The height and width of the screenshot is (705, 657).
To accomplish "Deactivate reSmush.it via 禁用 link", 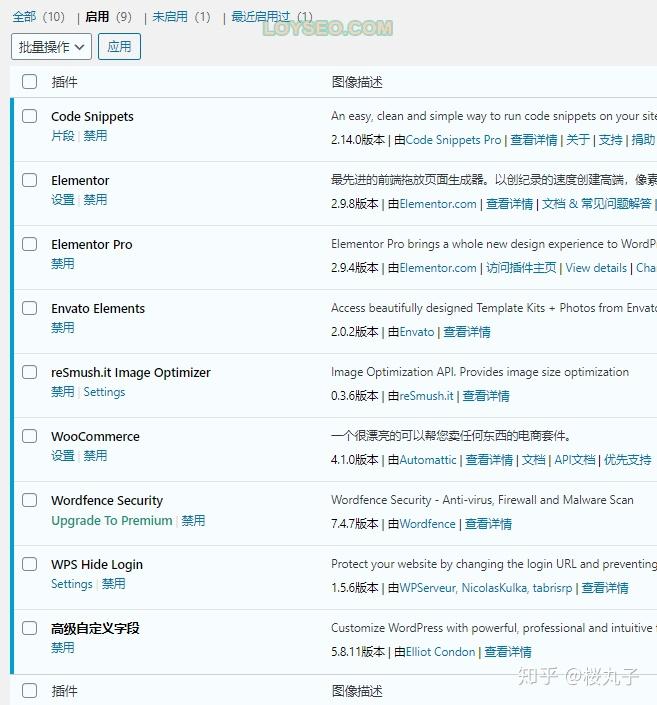I will point(63,392).
